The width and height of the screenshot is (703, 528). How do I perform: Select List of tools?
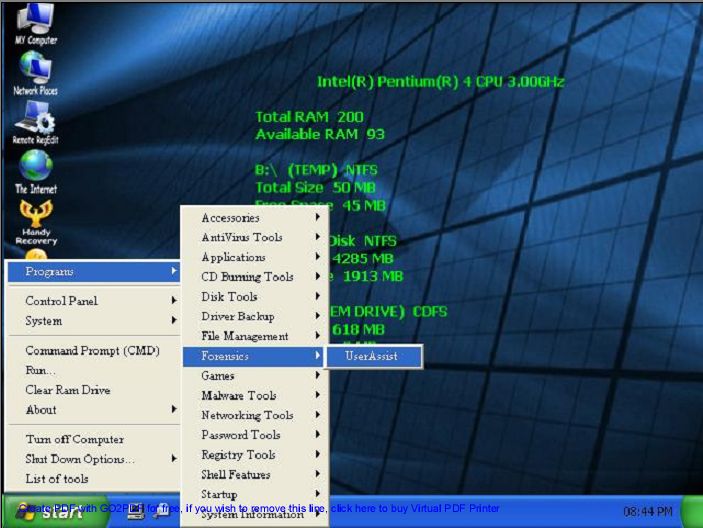pyautogui.click(x=94, y=479)
